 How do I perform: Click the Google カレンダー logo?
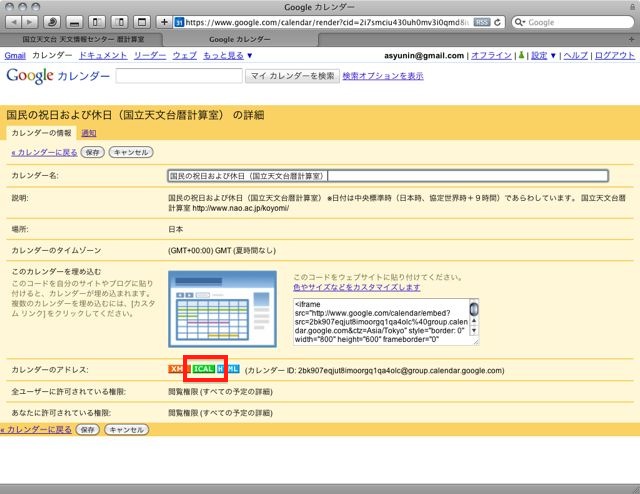(58, 76)
